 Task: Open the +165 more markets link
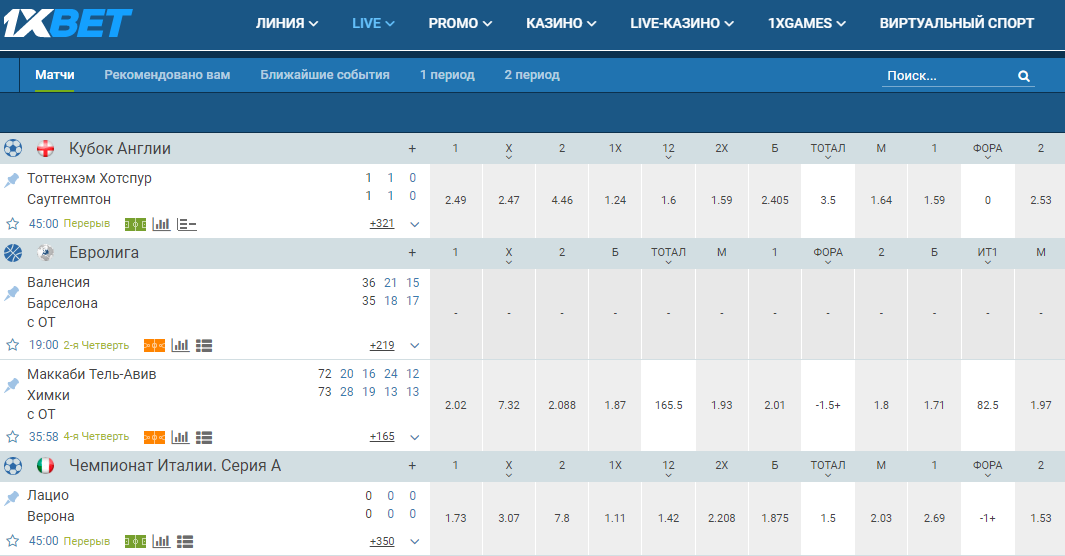(x=382, y=437)
